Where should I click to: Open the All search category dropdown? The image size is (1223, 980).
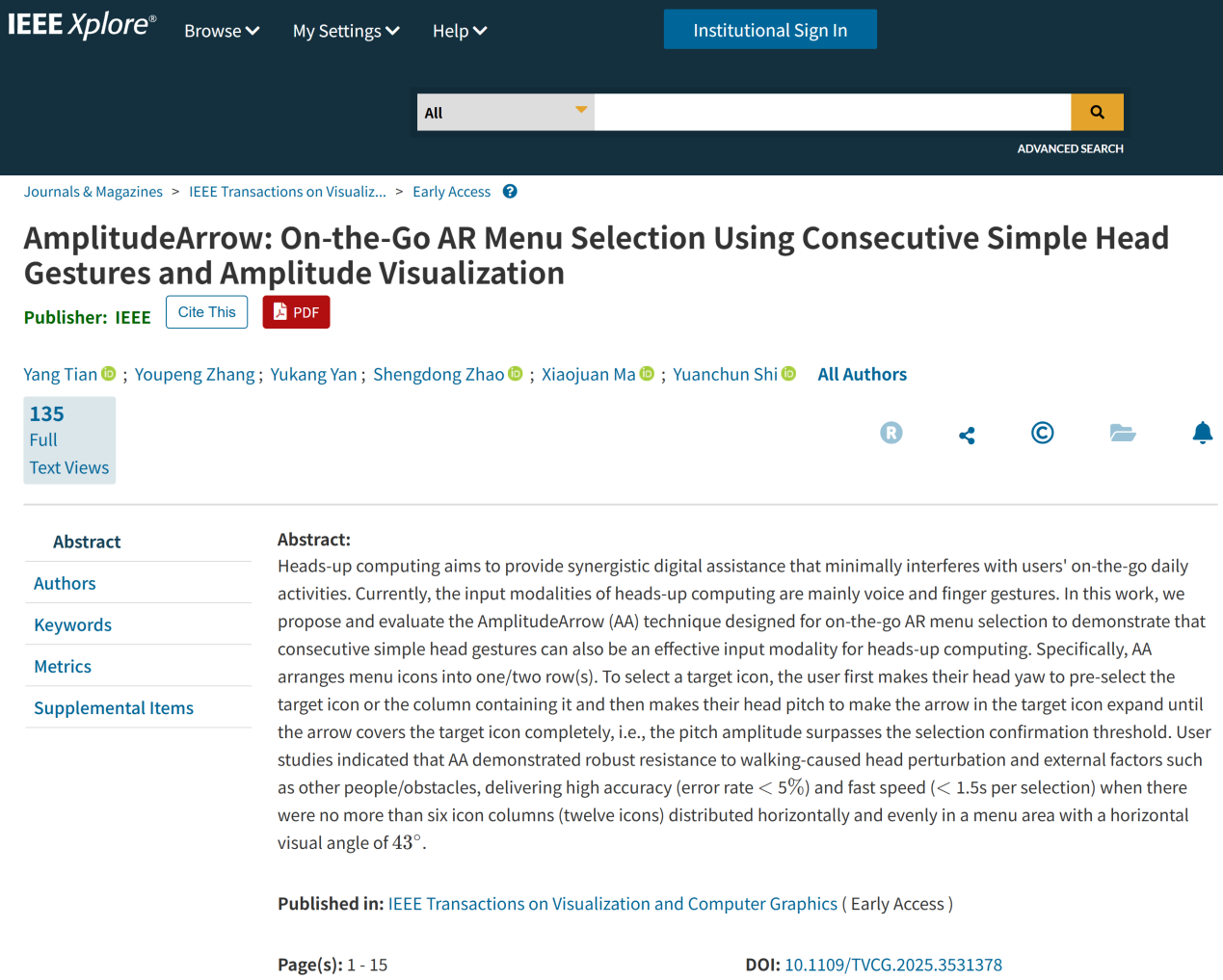point(505,113)
